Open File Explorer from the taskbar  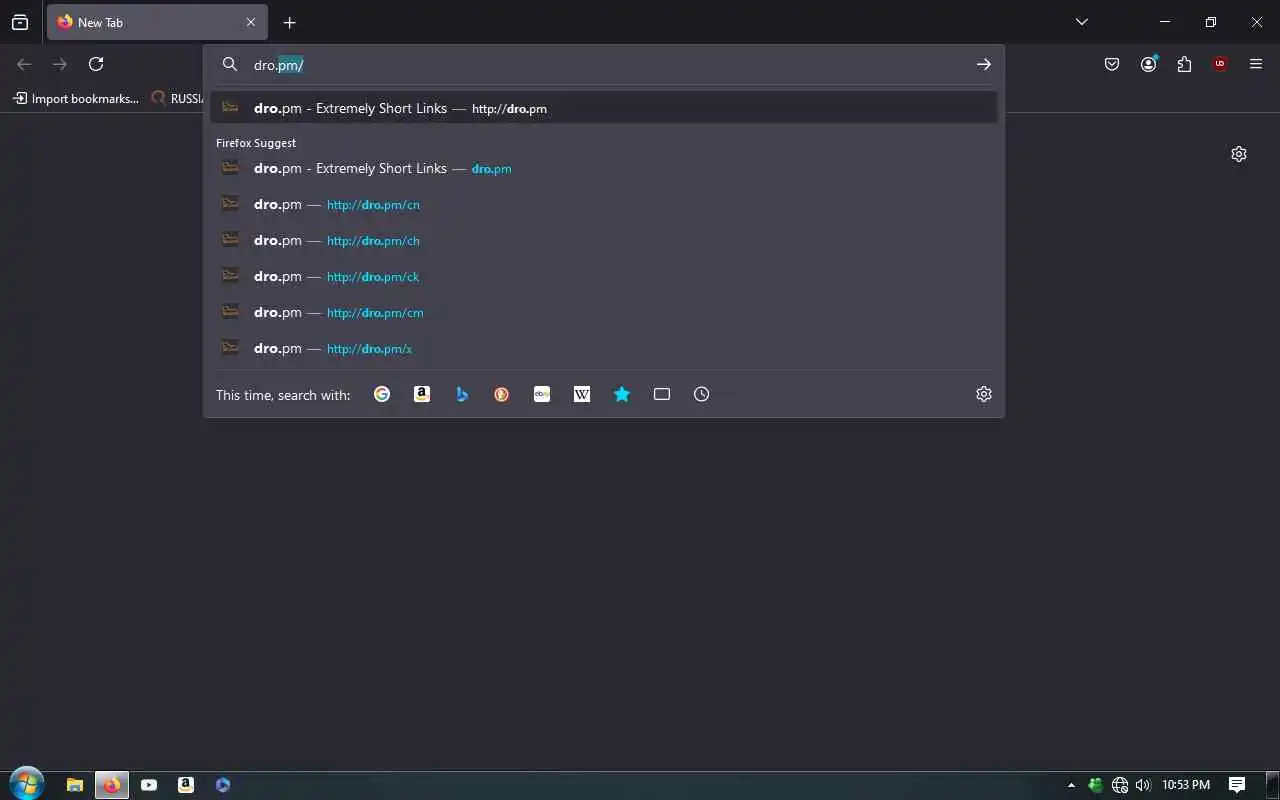point(74,785)
